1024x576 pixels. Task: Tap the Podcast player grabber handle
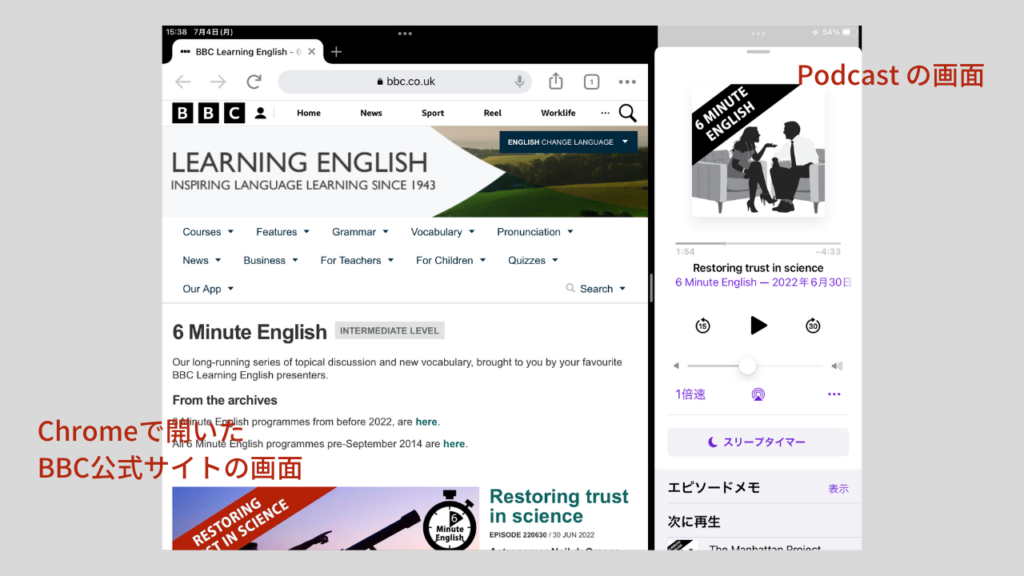tap(758, 52)
